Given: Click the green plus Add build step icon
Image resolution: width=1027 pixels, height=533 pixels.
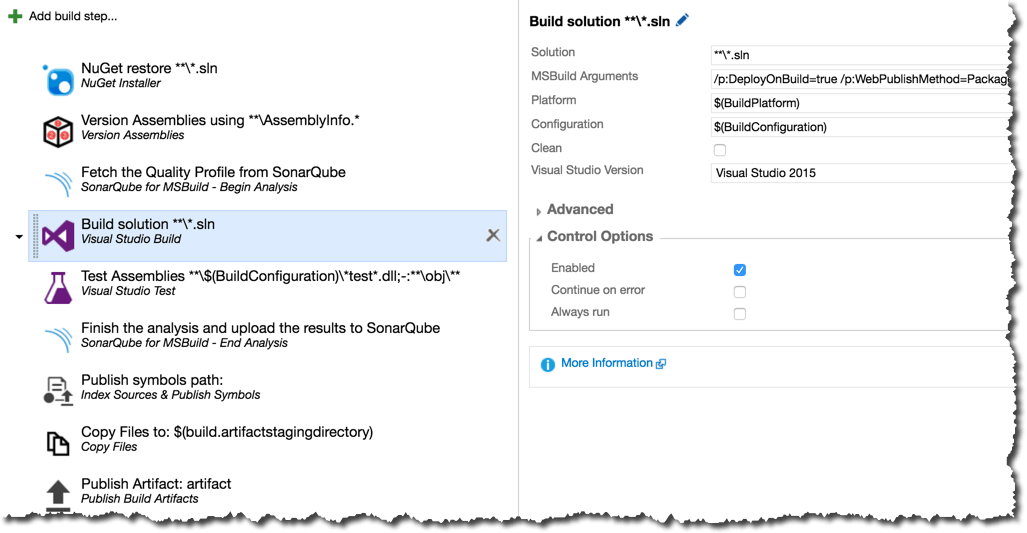Looking at the screenshot, I should click(15, 16).
